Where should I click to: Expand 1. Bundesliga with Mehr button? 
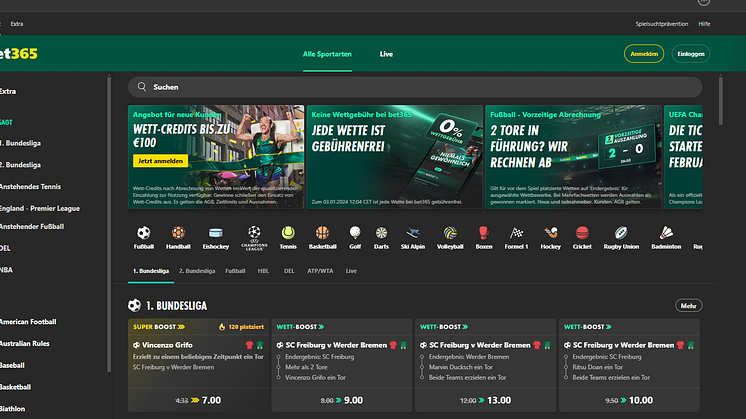click(x=688, y=305)
